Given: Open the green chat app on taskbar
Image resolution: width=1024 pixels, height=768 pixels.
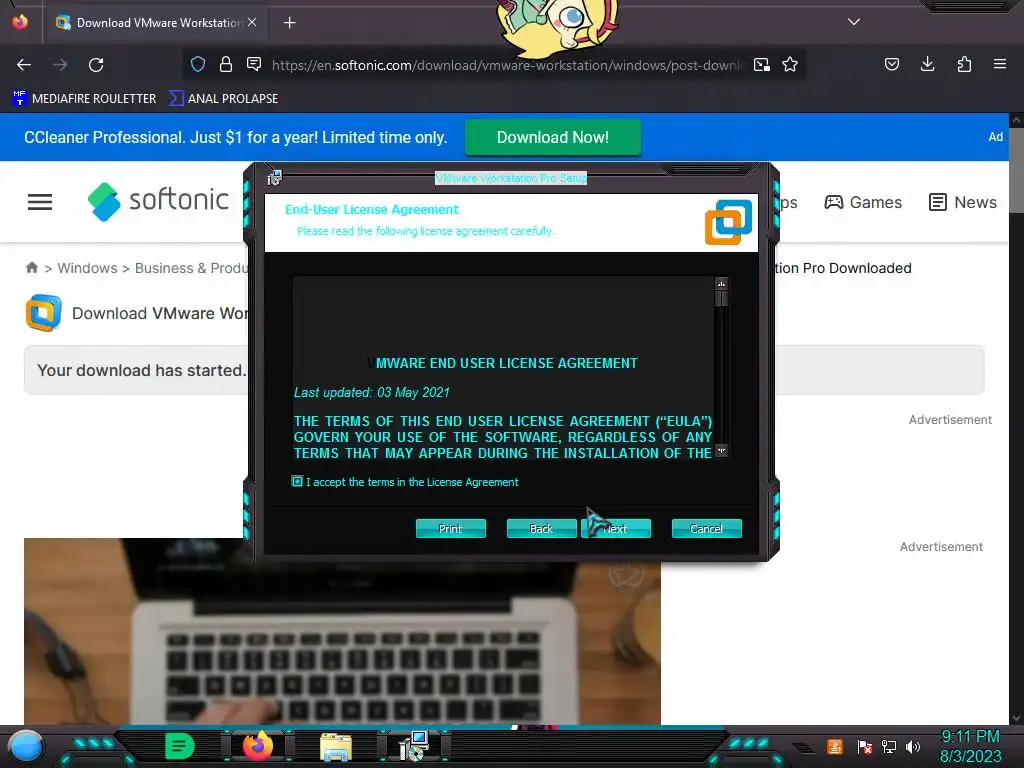Looking at the screenshot, I should 180,746.
